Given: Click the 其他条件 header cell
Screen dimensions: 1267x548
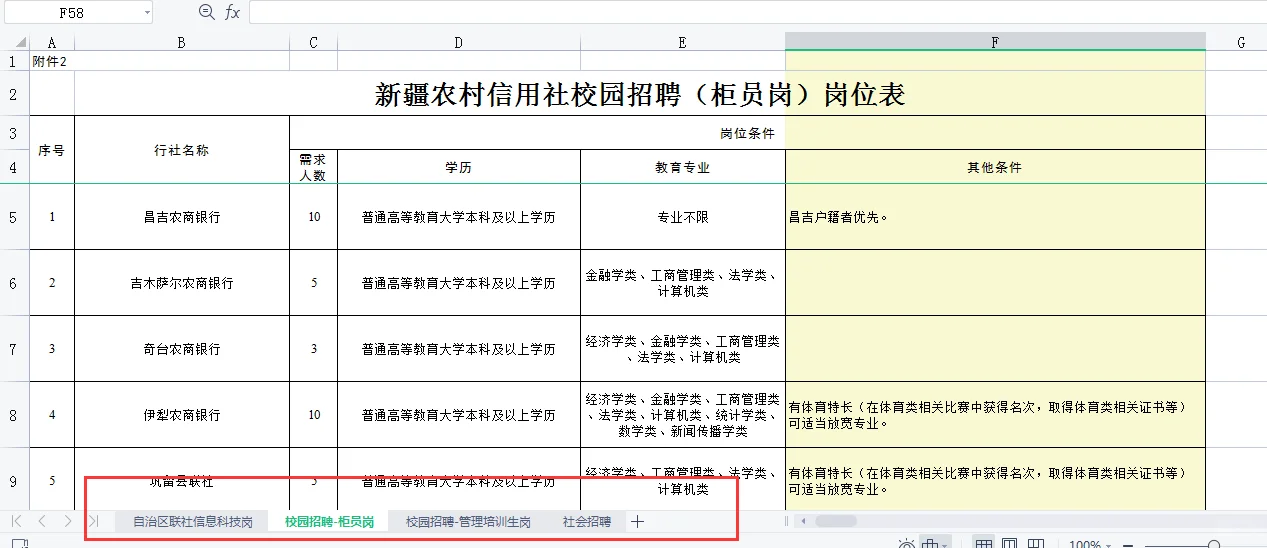Looking at the screenshot, I should pyautogui.click(x=995, y=167).
